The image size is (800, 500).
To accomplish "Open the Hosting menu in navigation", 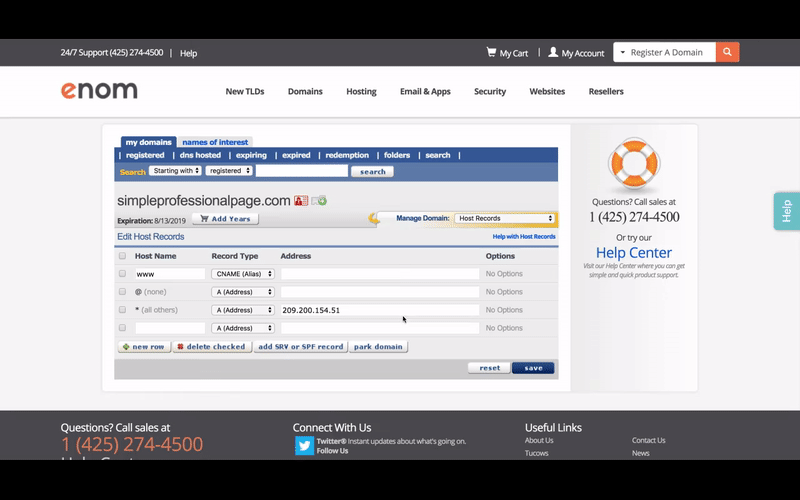I will point(361,91).
